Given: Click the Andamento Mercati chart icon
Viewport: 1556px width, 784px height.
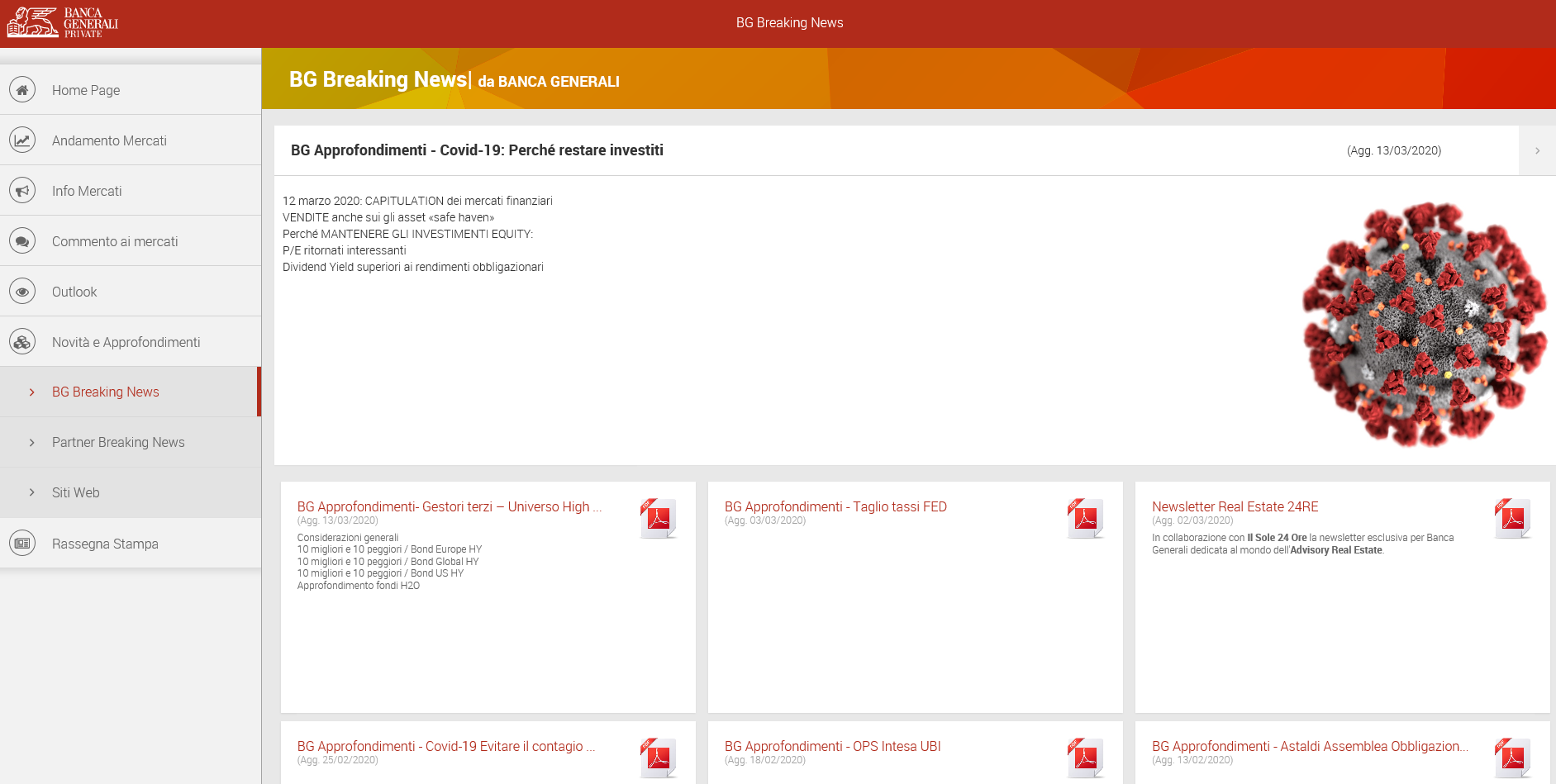Looking at the screenshot, I should (22, 140).
